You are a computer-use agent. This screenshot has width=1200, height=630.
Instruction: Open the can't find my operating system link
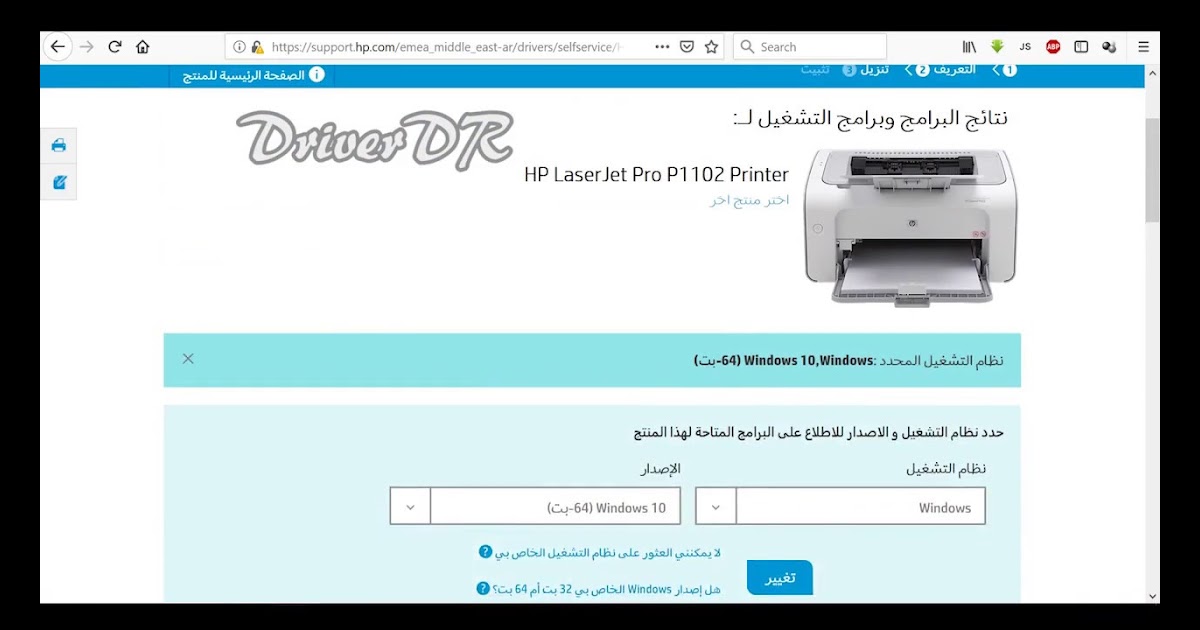point(608,552)
